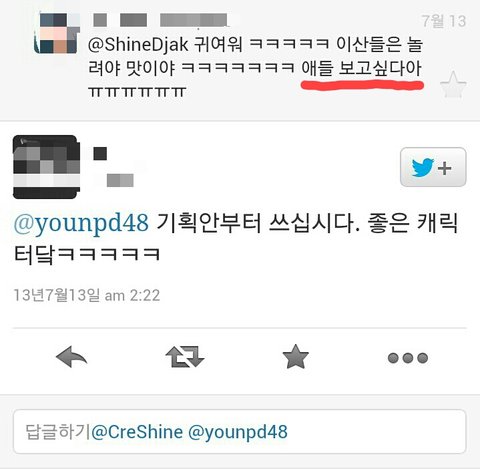Click the 7월 13 date of the top tweet
This screenshot has width=480, height=469.
444,21
